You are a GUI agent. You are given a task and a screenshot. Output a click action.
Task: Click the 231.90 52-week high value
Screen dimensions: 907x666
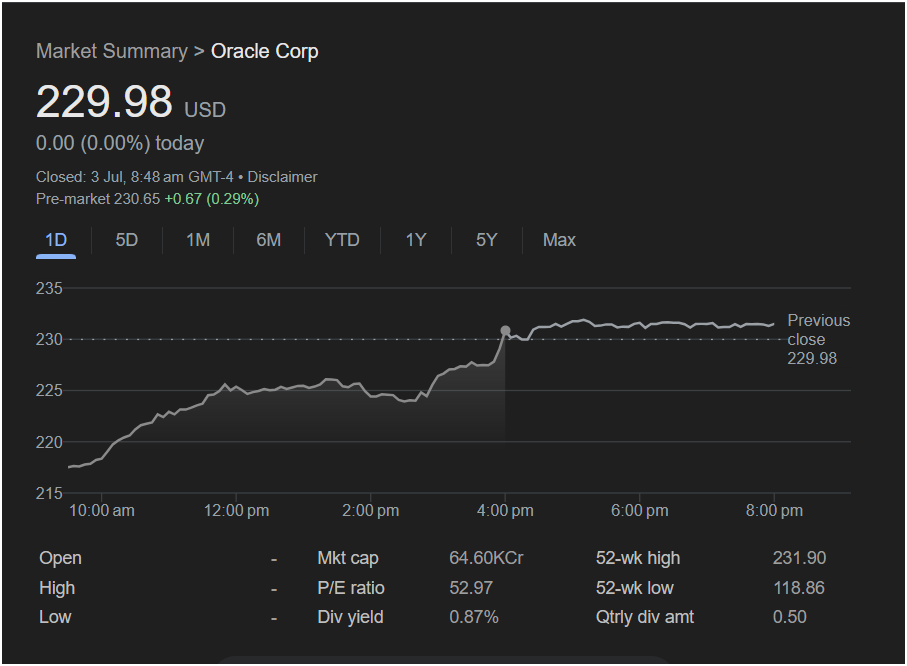(x=799, y=558)
